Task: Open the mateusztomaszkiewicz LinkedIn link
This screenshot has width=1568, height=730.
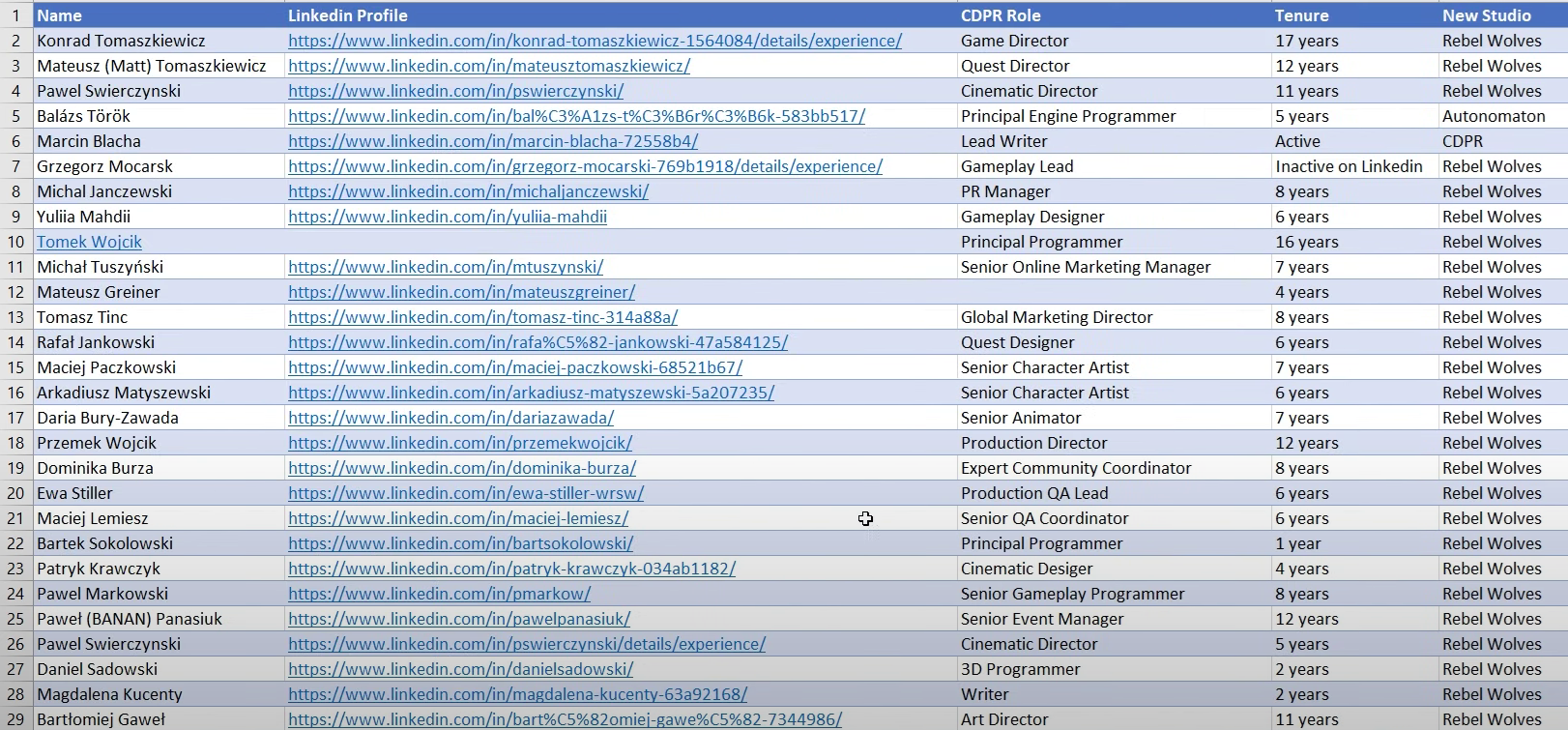Action: 489,66
